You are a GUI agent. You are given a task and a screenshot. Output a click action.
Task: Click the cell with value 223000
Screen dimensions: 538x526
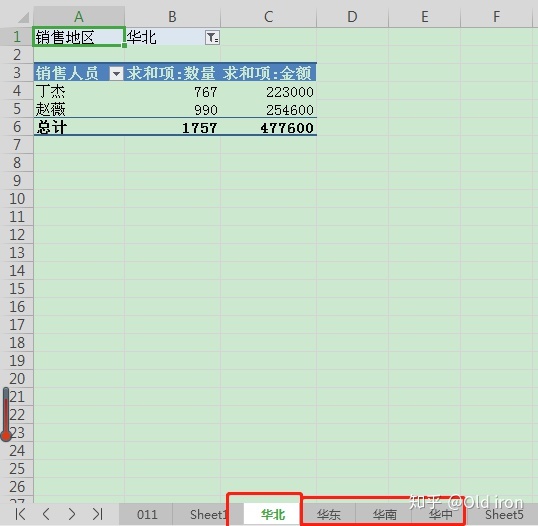[x=268, y=91]
